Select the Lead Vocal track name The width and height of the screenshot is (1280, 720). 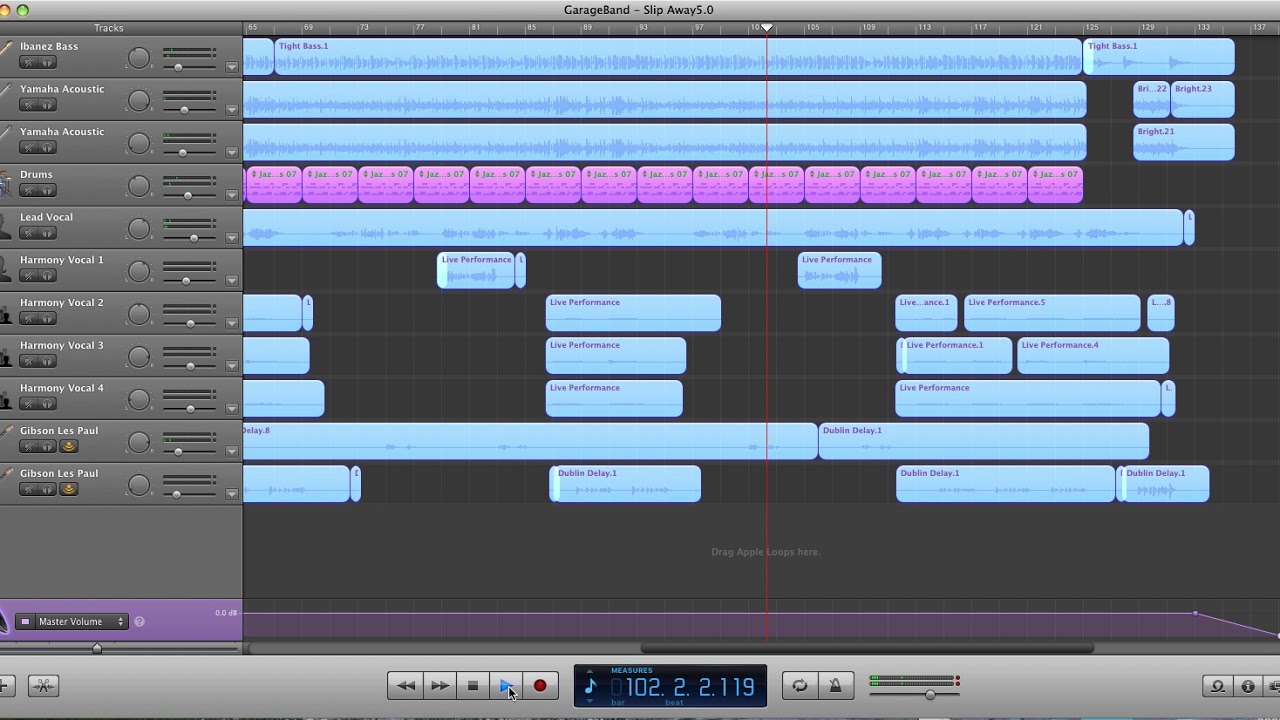(46, 217)
